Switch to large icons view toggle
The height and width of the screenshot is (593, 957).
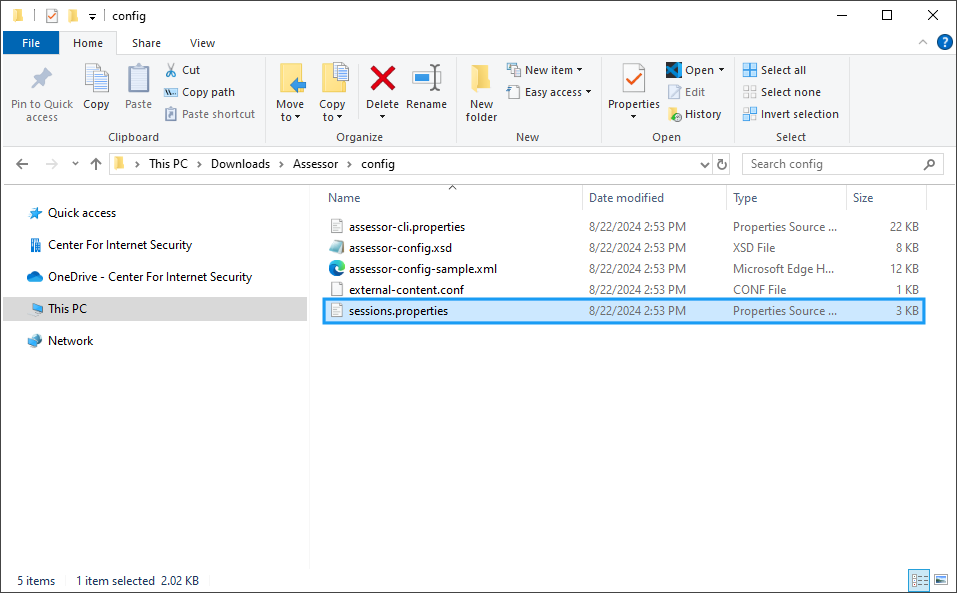tap(940, 580)
